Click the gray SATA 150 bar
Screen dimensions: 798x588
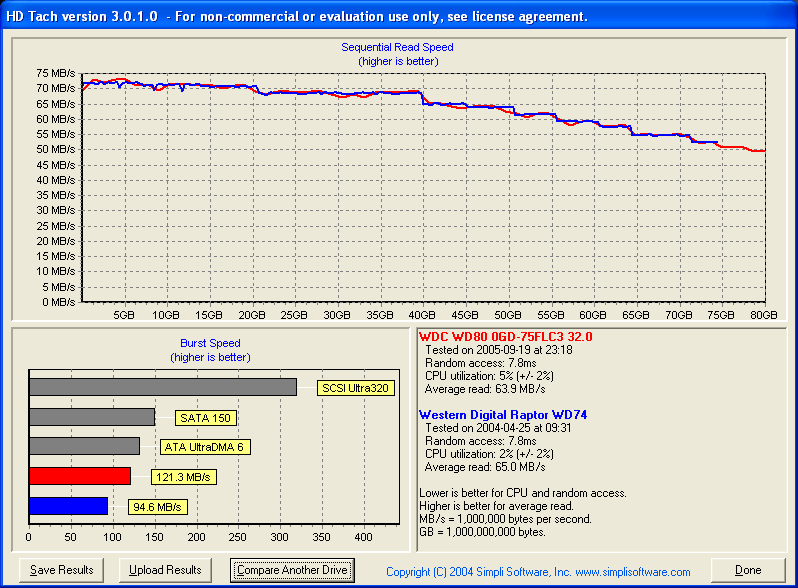[92, 417]
